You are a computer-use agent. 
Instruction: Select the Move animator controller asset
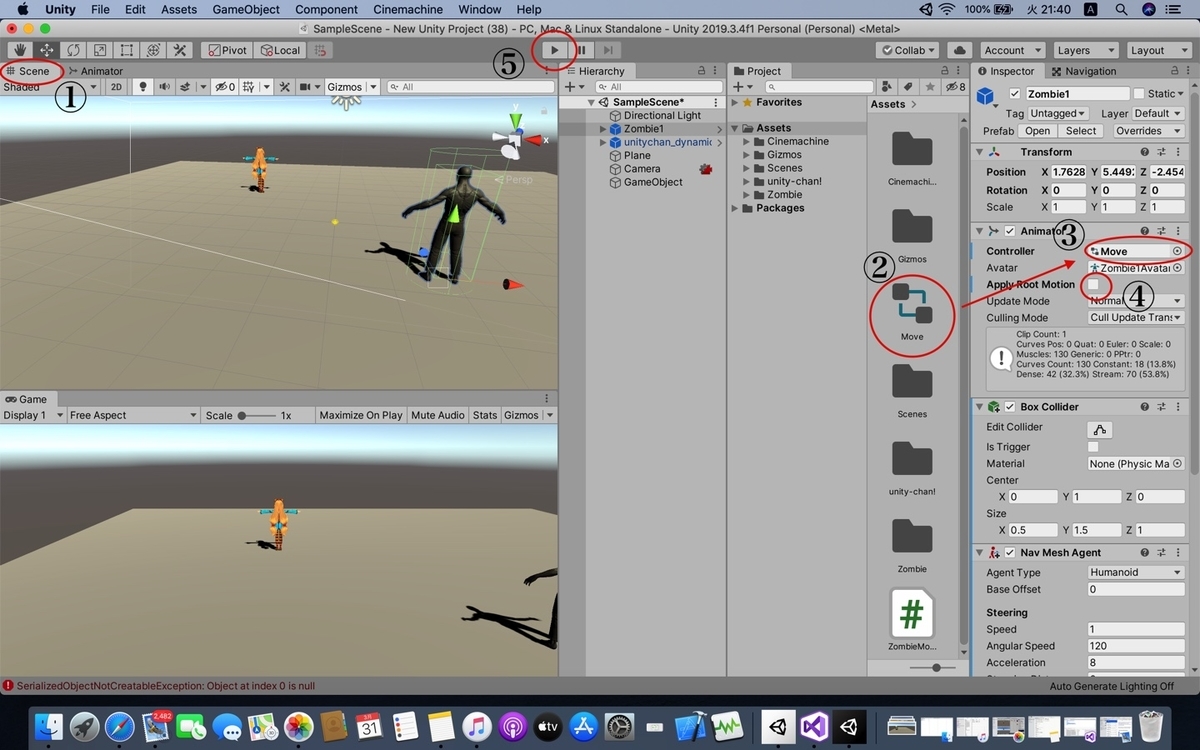click(x=911, y=312)
